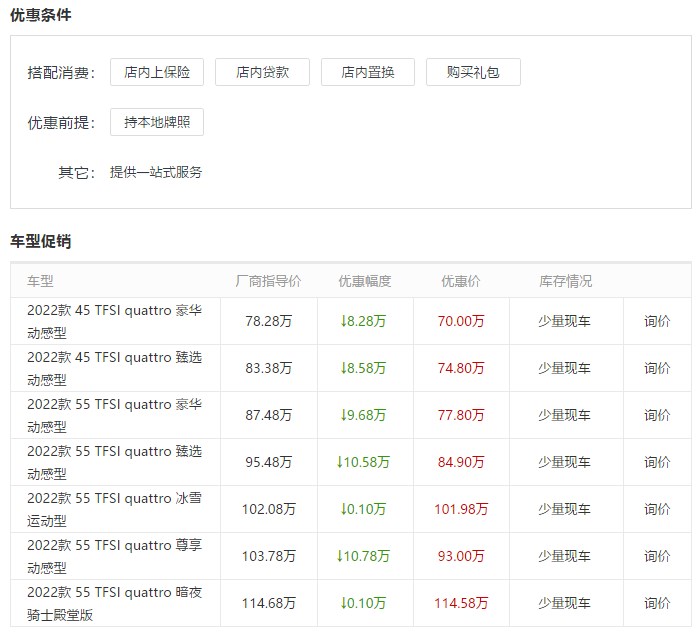Click 询价 for 暗夜骑士殿堂版 model
This screenshot has width=700, height=637.
pos(657,604)
